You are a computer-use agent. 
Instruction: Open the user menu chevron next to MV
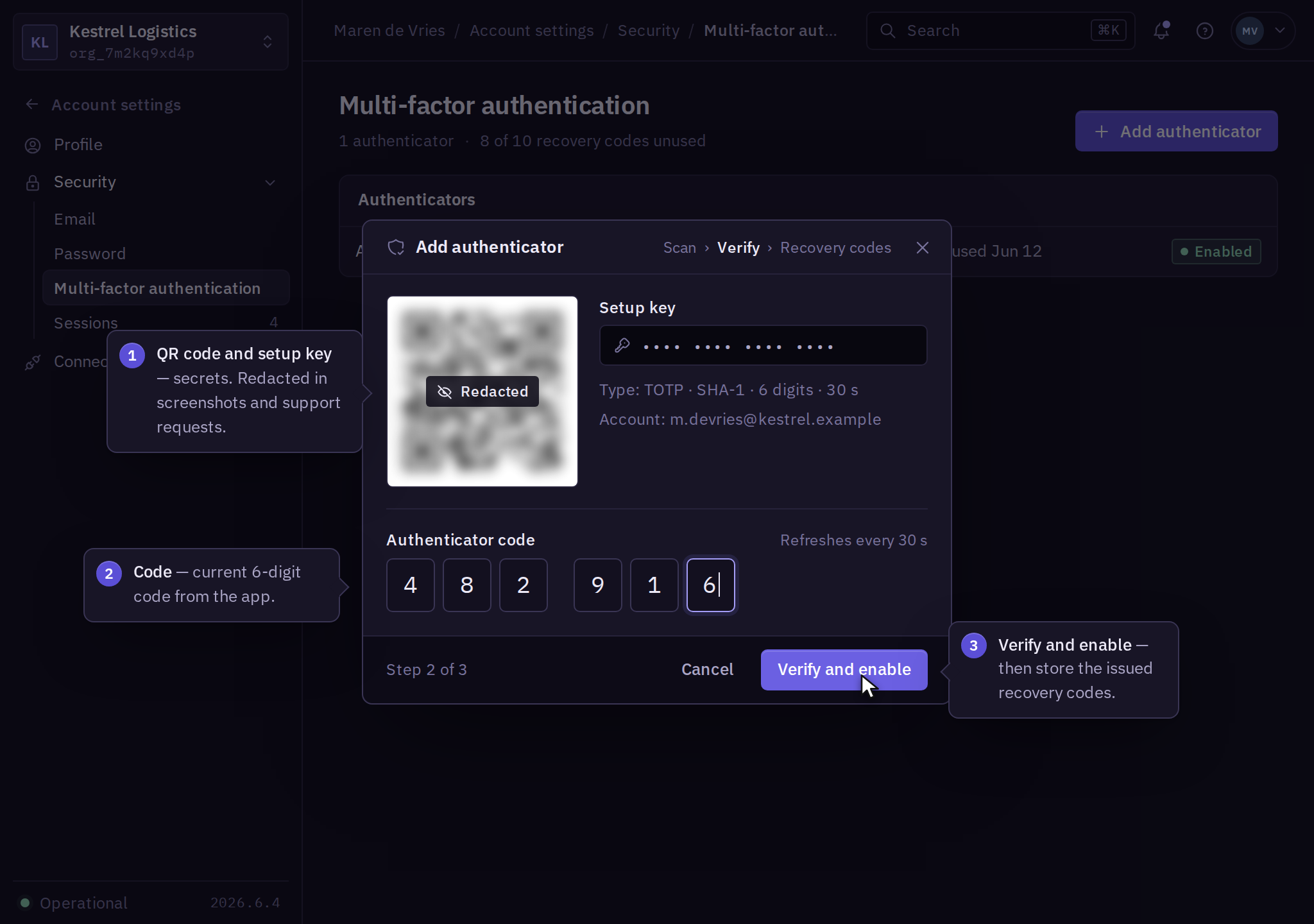tap(1280, 30)
